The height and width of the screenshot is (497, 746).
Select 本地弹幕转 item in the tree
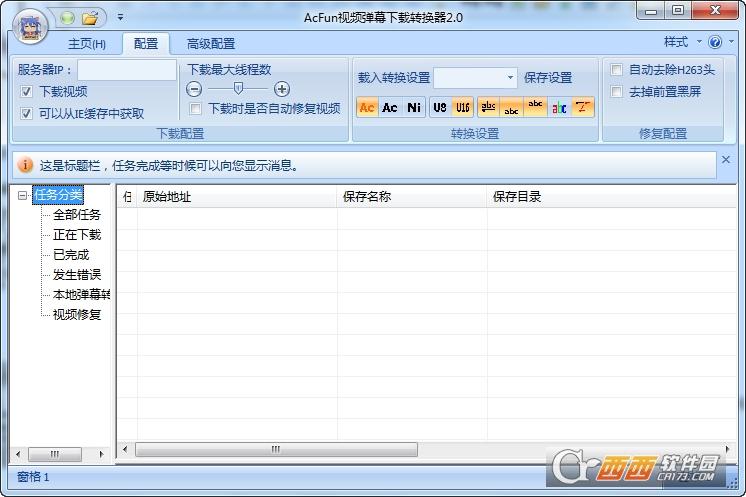(x=81, y=294)
